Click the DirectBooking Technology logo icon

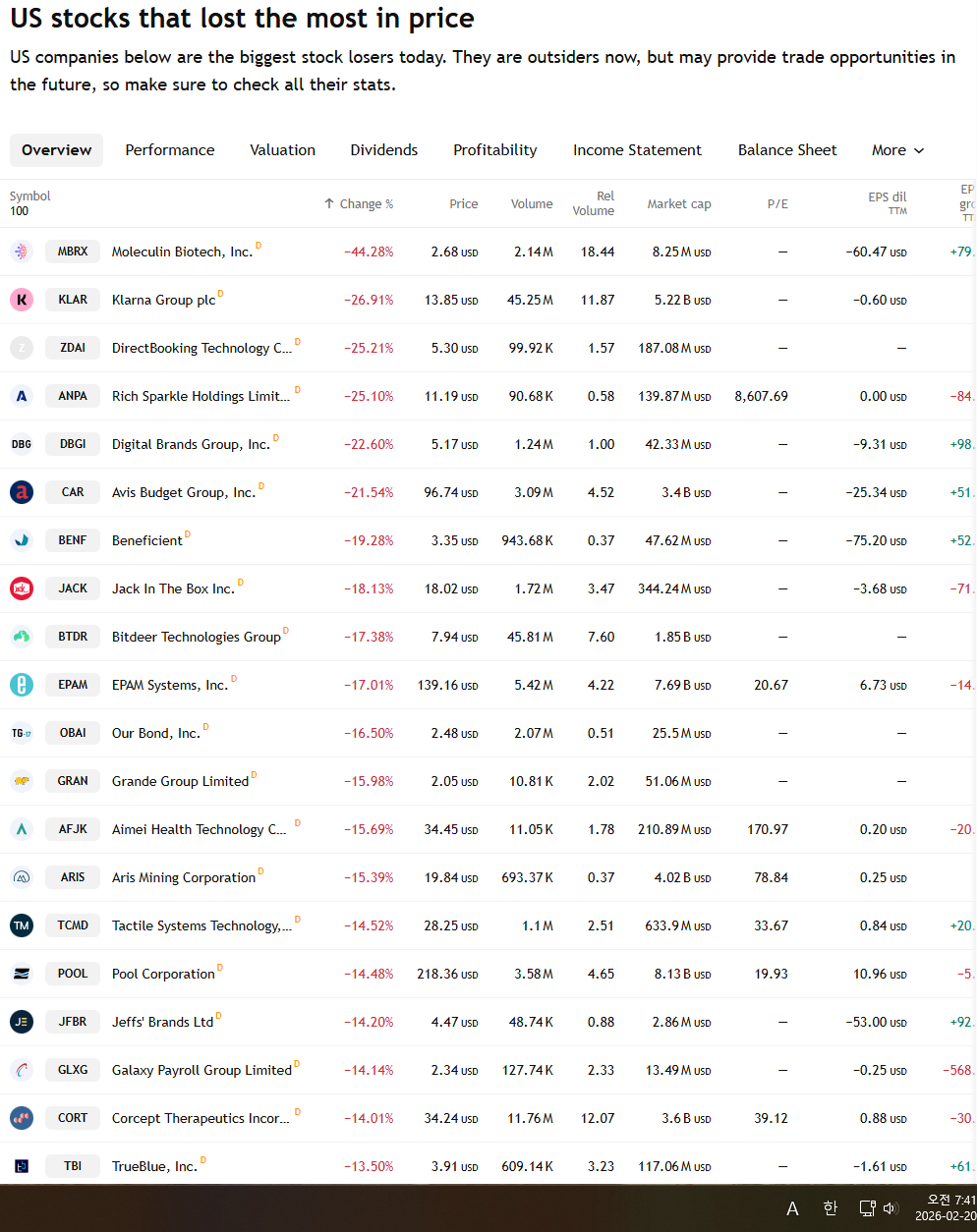[x=22, y=348]
